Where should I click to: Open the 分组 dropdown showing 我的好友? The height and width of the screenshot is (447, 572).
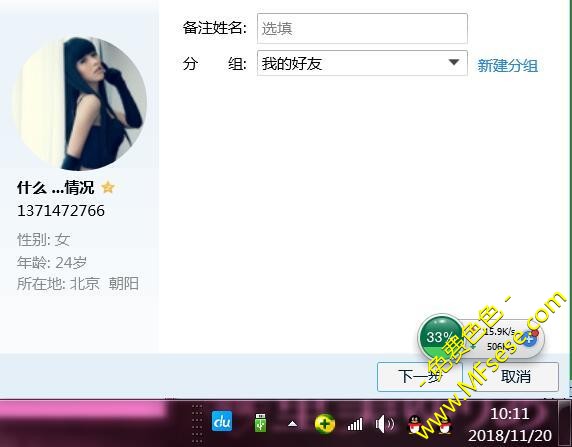[x=362, y=63]
